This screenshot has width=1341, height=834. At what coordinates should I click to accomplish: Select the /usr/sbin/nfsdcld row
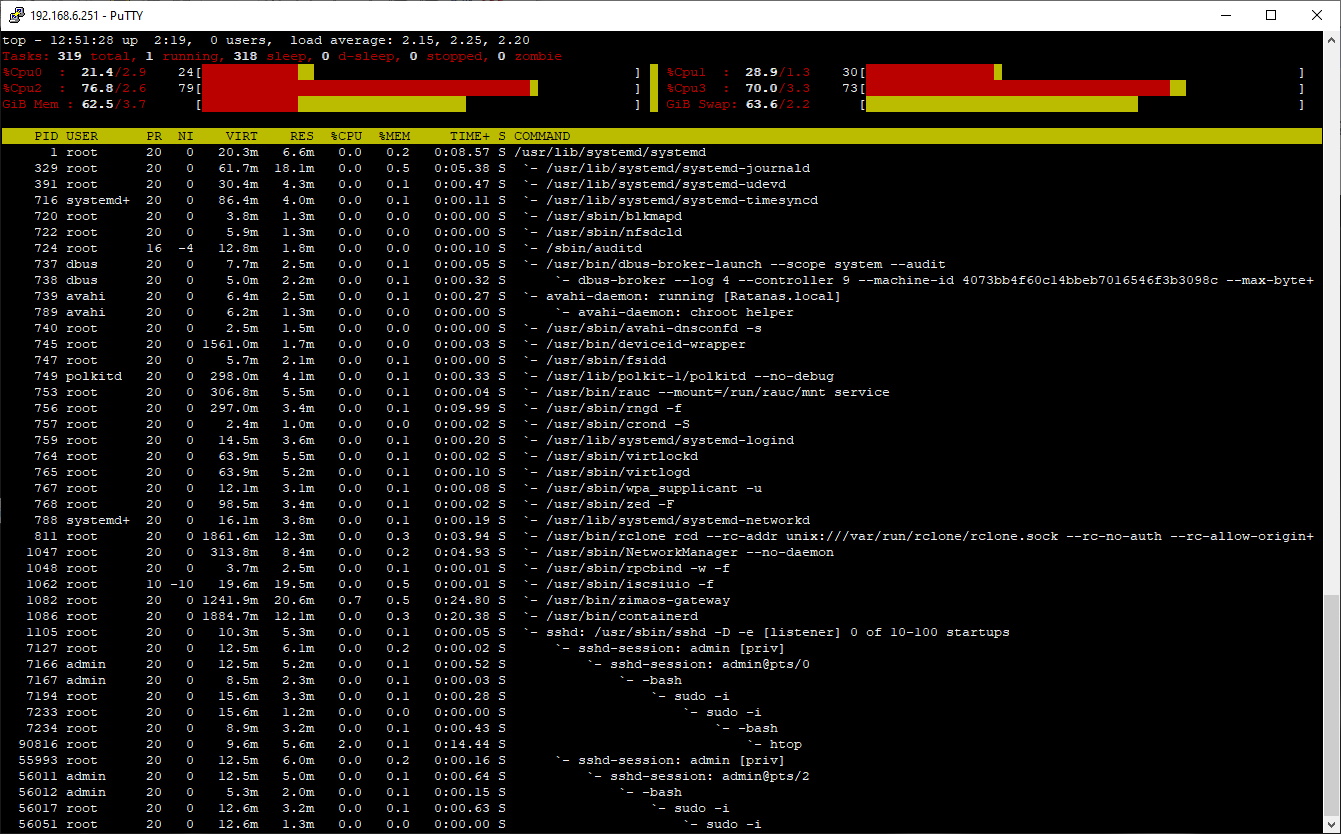(661, 232)
